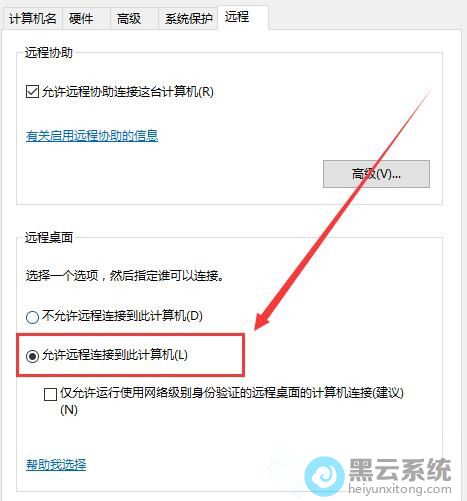Choose 允许远程连接到此计算机 radio button
467x501 pixels.
(x=32, y=356)
